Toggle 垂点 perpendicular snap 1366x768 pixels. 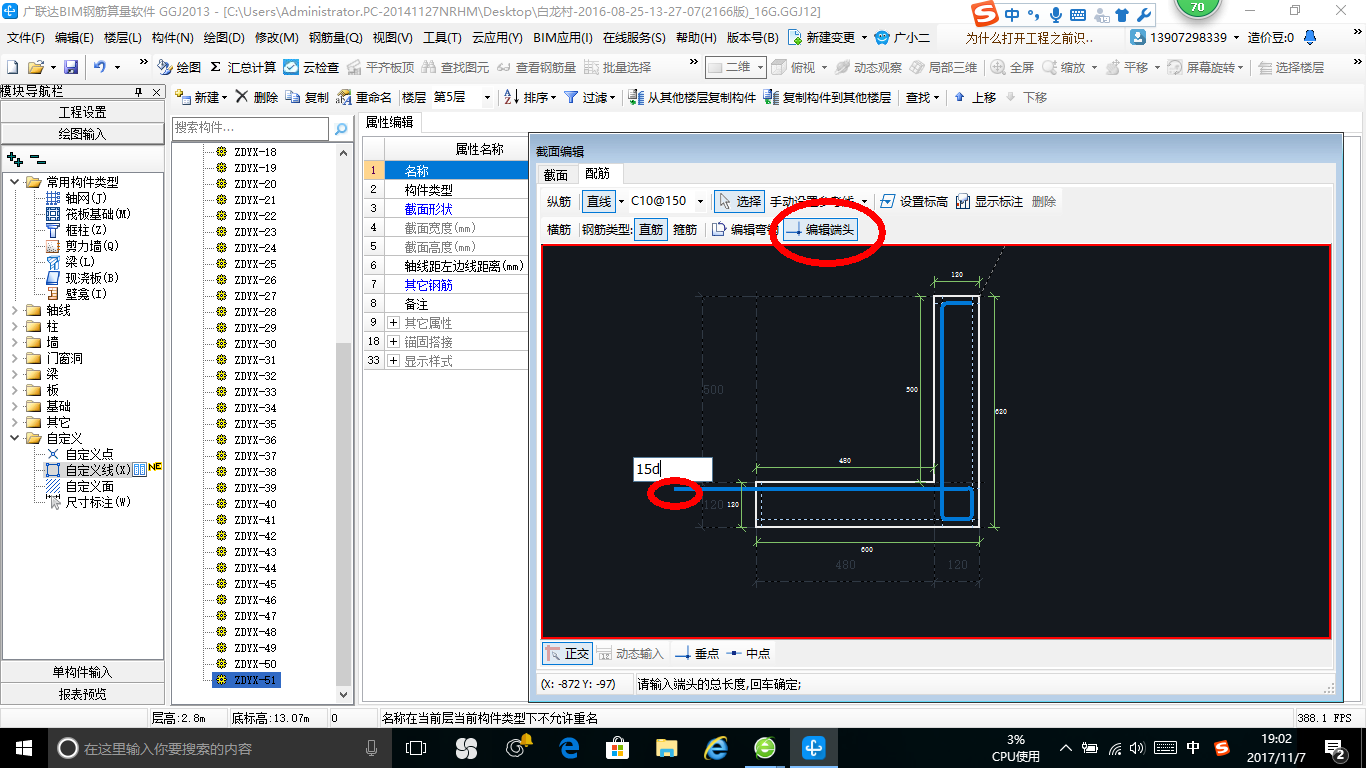(x=697, y=653)
